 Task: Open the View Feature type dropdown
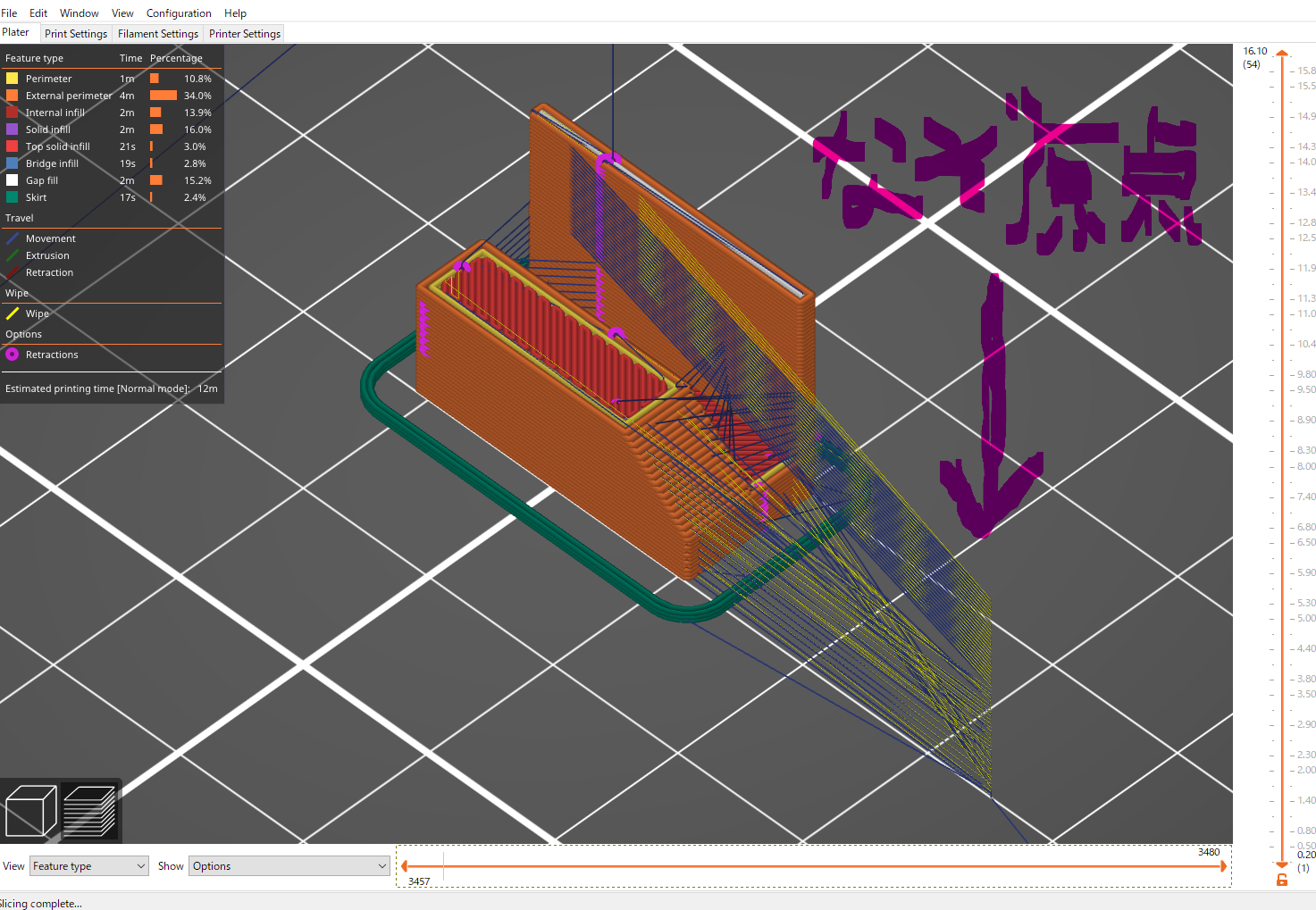tap(89, 866)
